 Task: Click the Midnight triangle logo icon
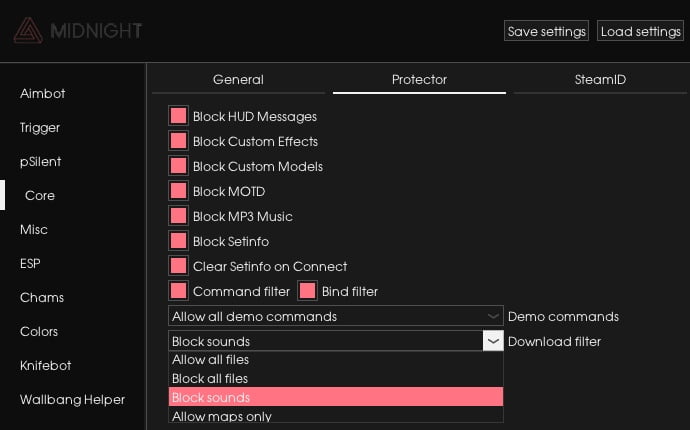coord(28,30)
